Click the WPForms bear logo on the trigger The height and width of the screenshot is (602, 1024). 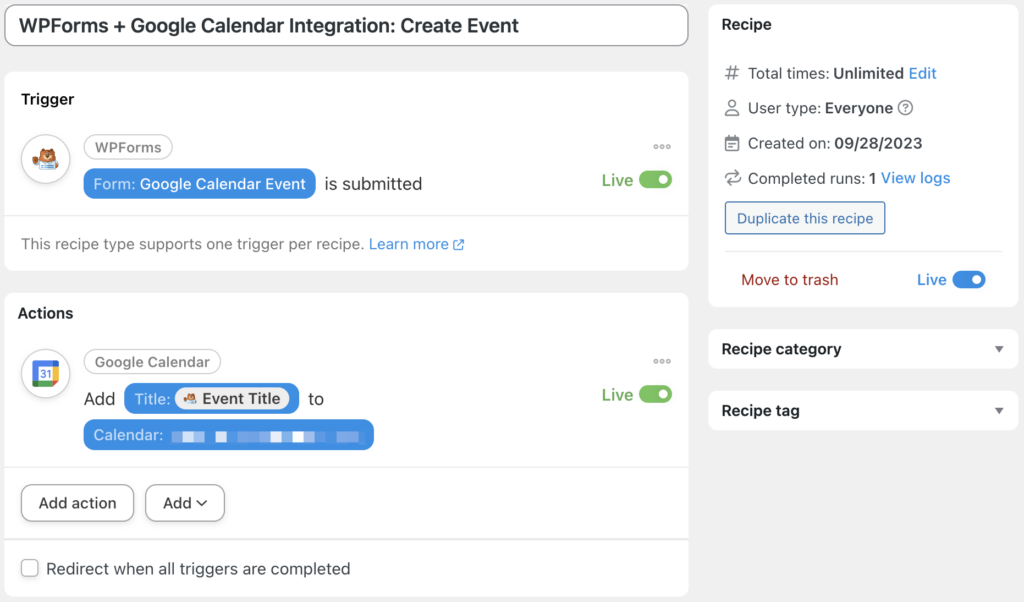(45, 158)
